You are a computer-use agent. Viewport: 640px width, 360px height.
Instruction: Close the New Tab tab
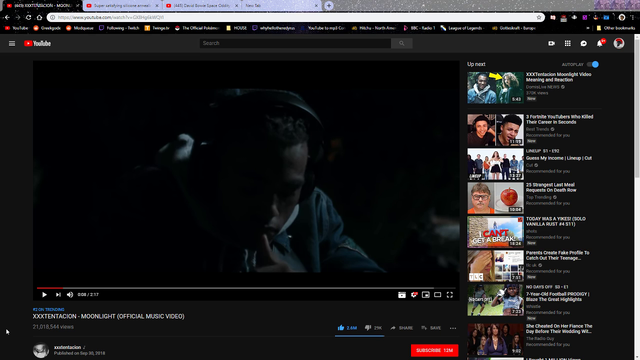(x=316, y=6)
